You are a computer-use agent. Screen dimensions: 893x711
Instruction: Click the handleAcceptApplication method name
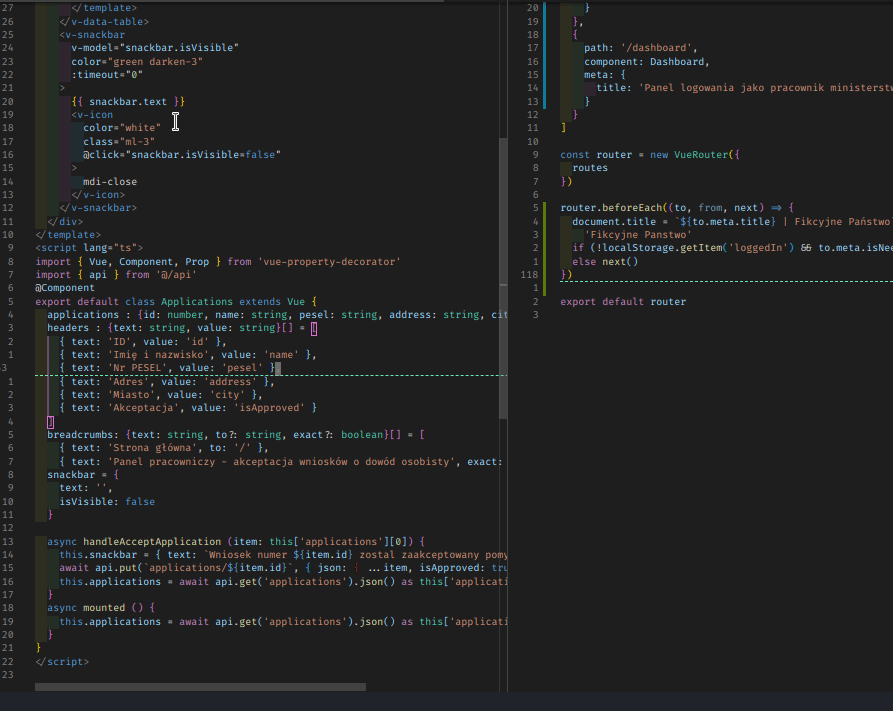click(x=152, y=541)
